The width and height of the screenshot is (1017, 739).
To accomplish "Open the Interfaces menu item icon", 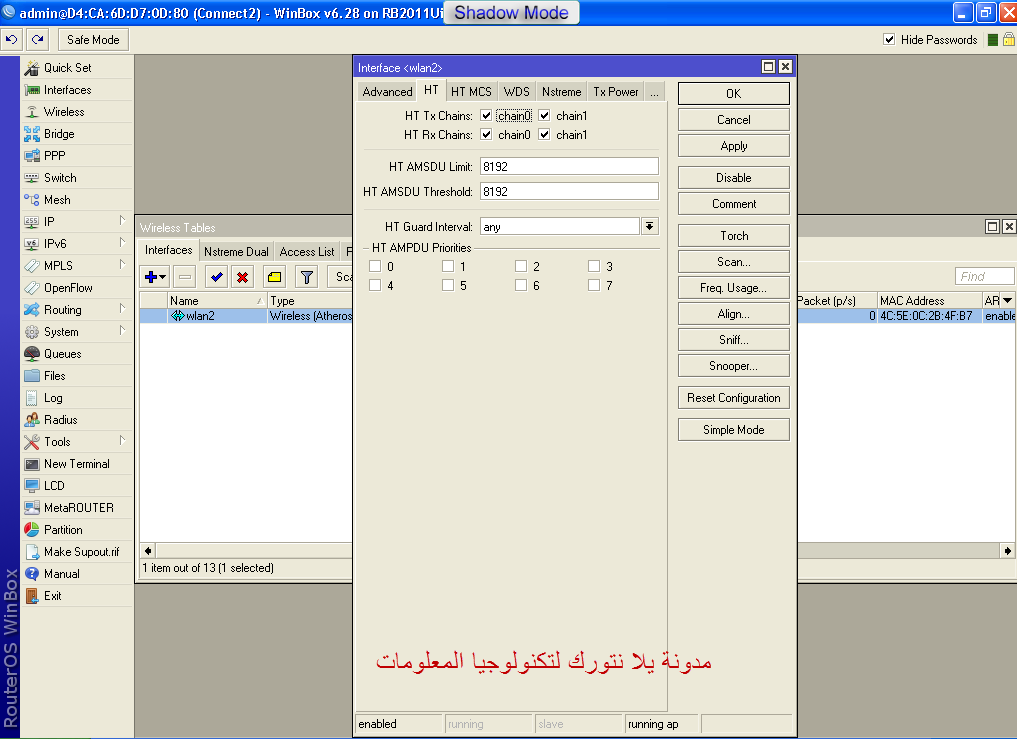I will pos(32,90).
